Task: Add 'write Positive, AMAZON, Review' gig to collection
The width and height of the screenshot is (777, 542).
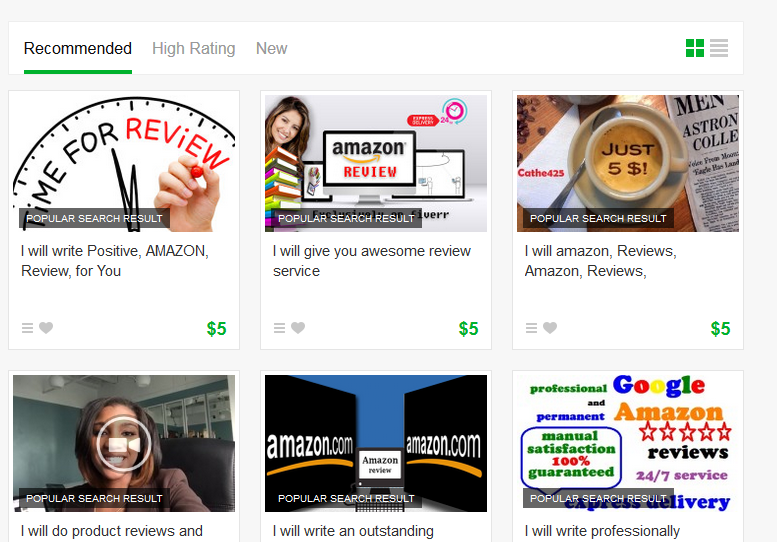Action: click(x=27, y=328)
